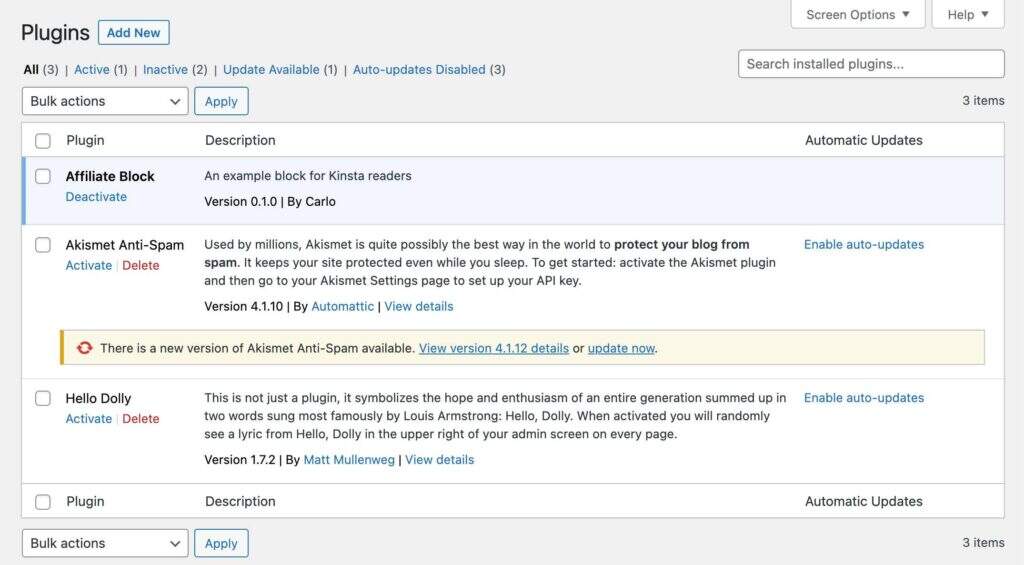Viewport: 1024px width, 565px height.
Task: Tick the Affiliate Block plugin checkbox
Action: pos(43,176)
